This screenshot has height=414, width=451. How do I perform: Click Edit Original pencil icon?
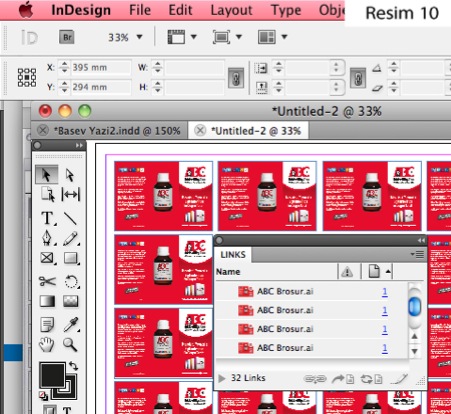(400, 379)
